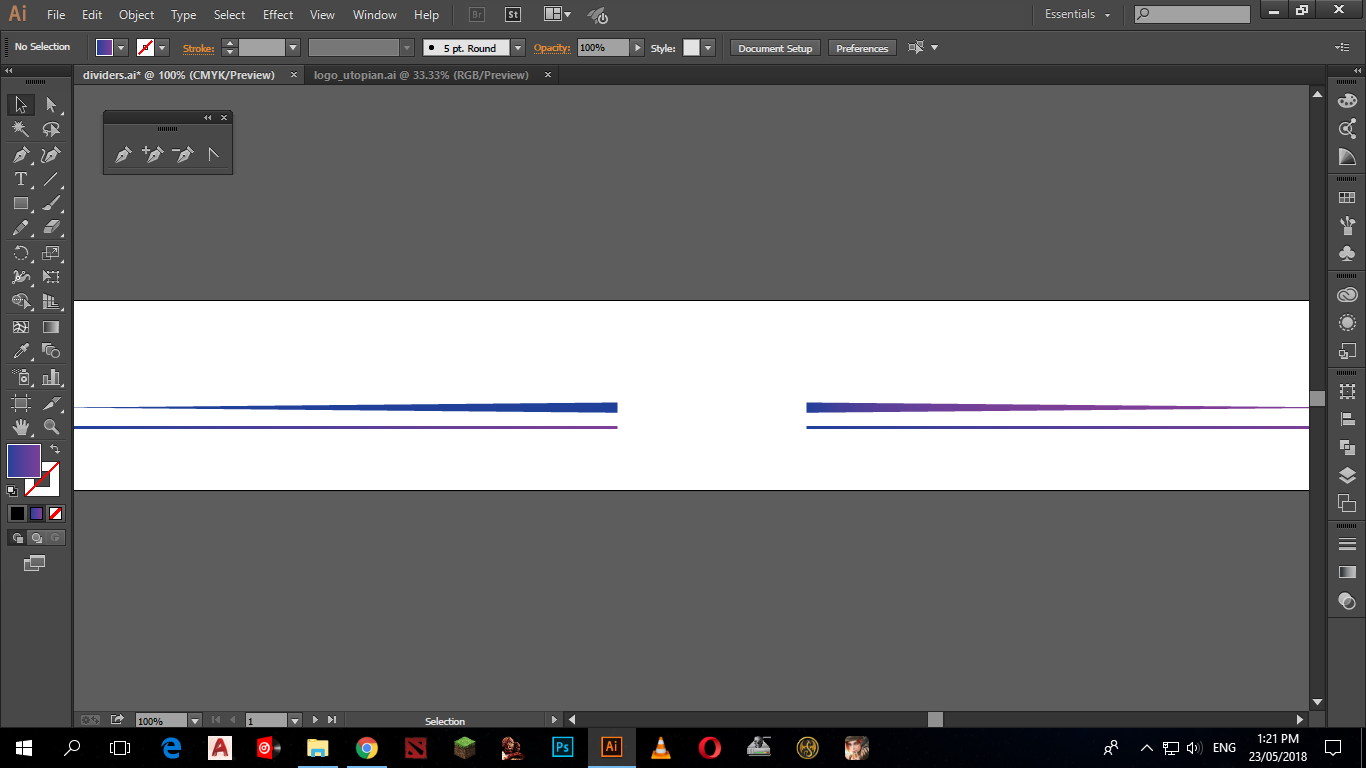
Task: Switch to the dividers.ai document tab
Action: pos(179,75)
